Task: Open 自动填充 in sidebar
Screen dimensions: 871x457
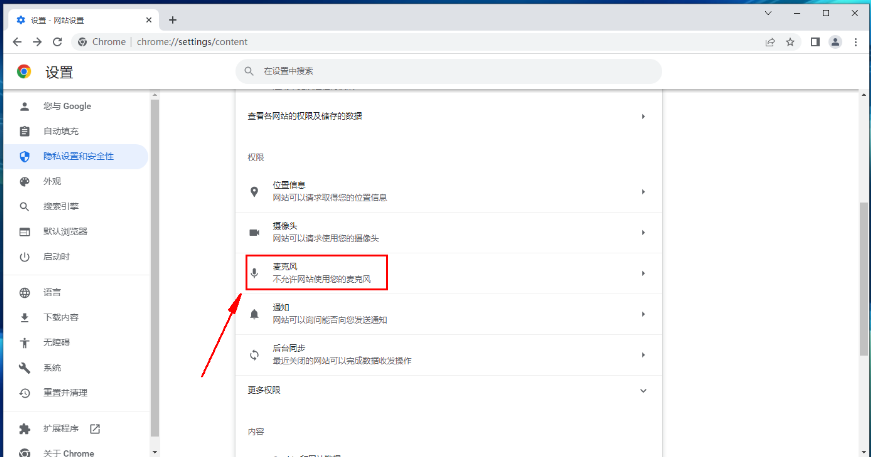Action: coord(76,131)
